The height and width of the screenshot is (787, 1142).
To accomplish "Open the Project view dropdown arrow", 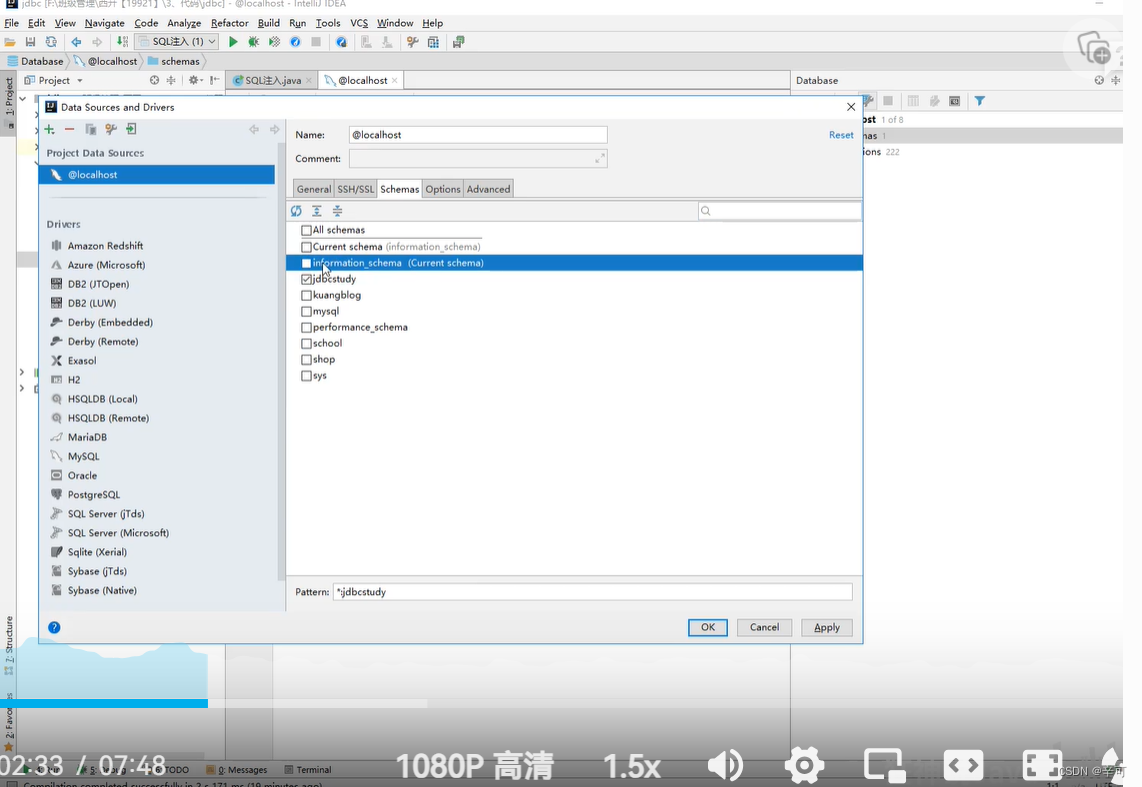I will coord(80,81).
